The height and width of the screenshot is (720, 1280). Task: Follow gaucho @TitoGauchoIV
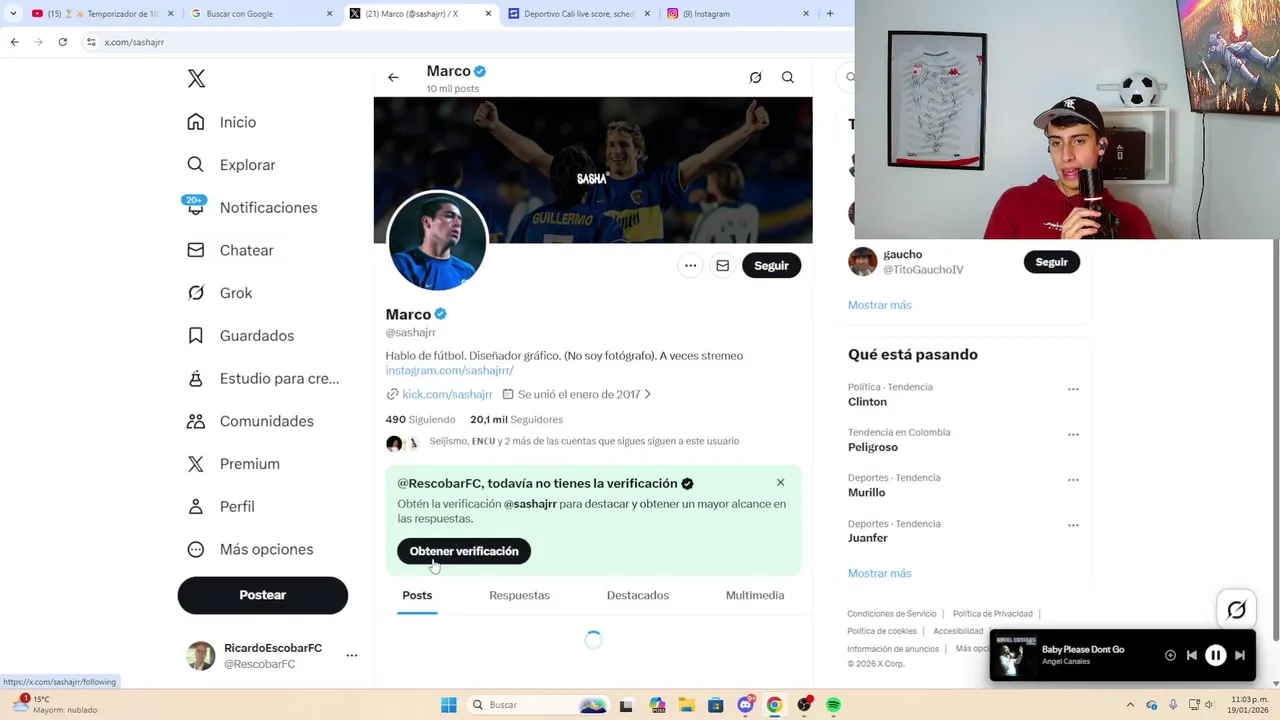click(1051, 262)
